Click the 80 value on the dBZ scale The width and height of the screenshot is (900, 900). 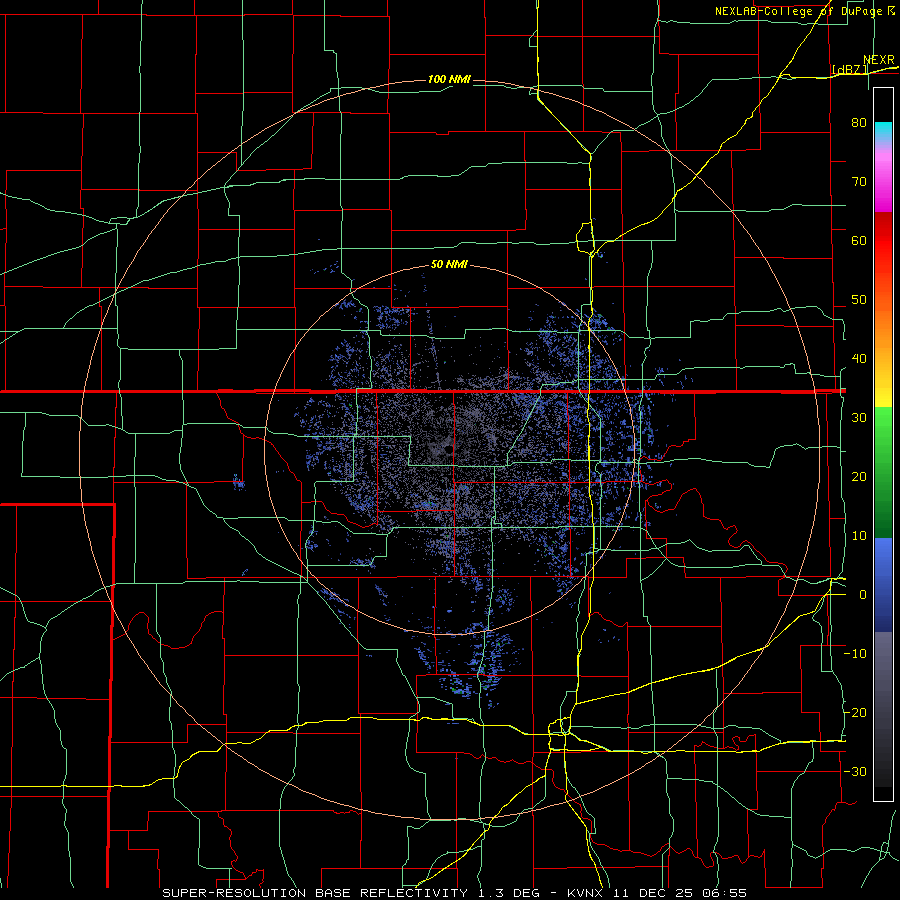(859, 123)
